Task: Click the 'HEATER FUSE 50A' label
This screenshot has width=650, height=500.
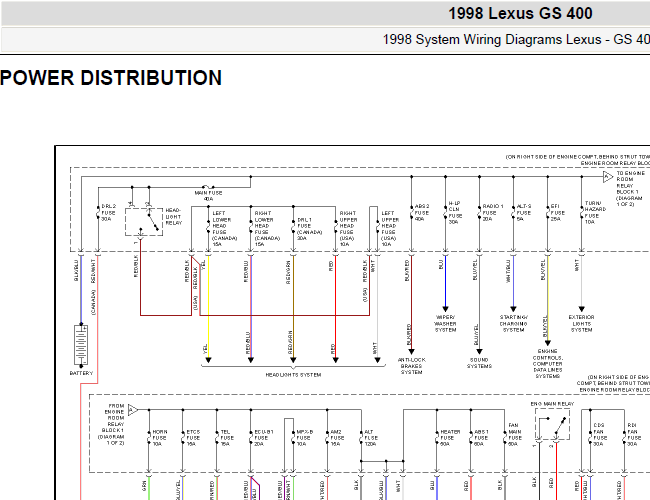Action: click(450, 438)
